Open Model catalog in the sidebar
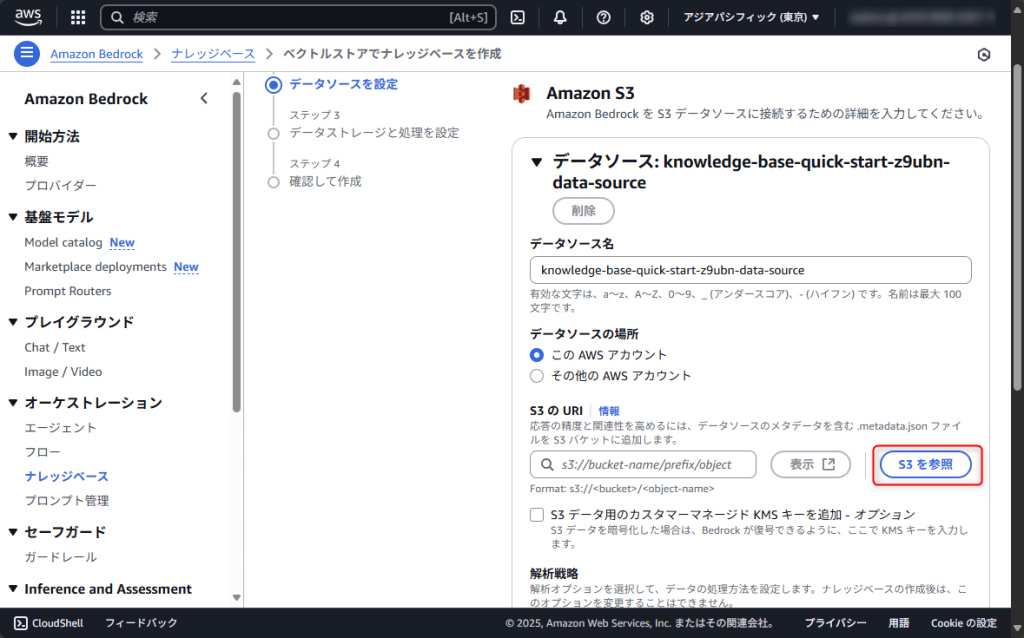 pos(63,242)
